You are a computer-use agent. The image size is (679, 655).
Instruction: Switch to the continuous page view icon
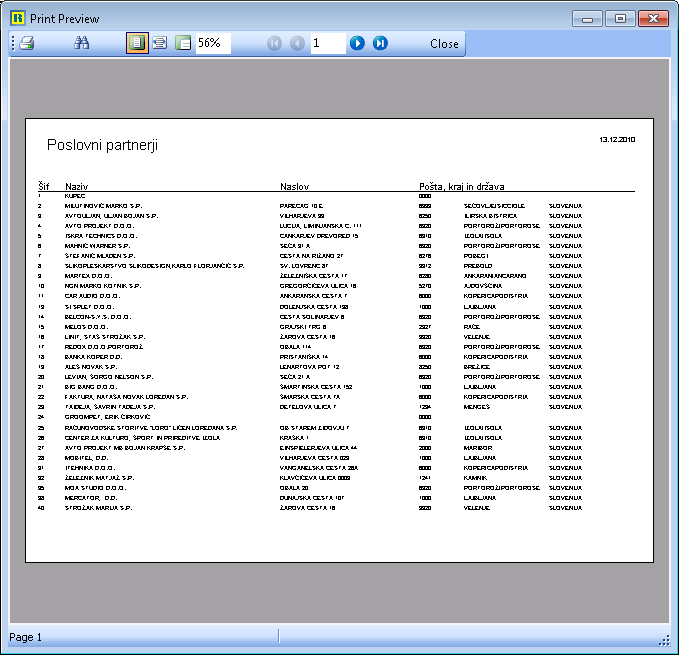point(160,43)
